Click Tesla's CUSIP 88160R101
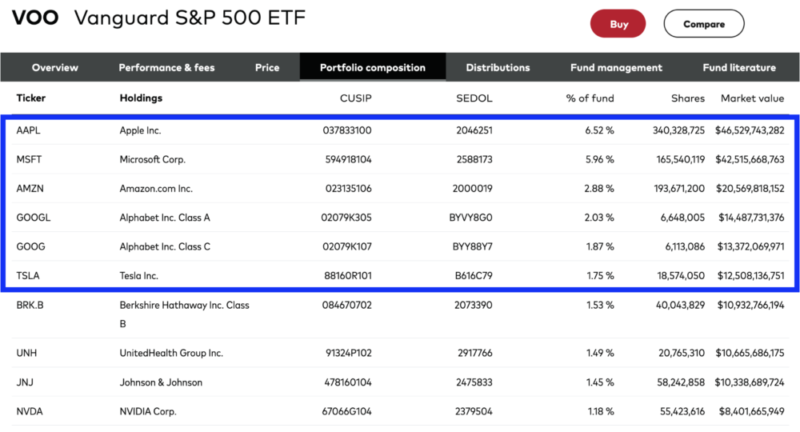Viewport: 800px width, 432px height. coord(348,276)
